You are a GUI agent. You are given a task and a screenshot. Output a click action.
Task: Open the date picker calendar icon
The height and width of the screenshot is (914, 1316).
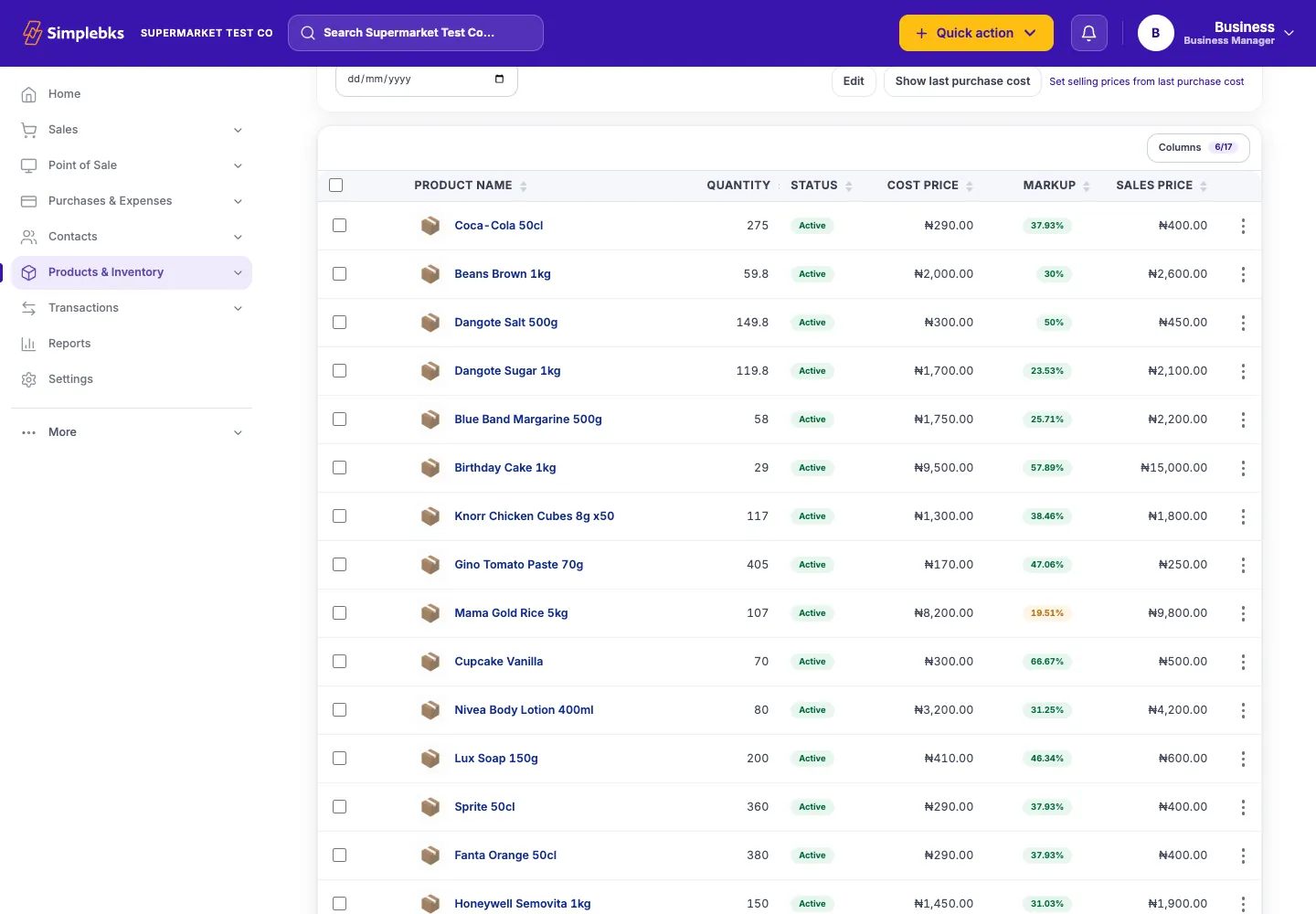499,79
